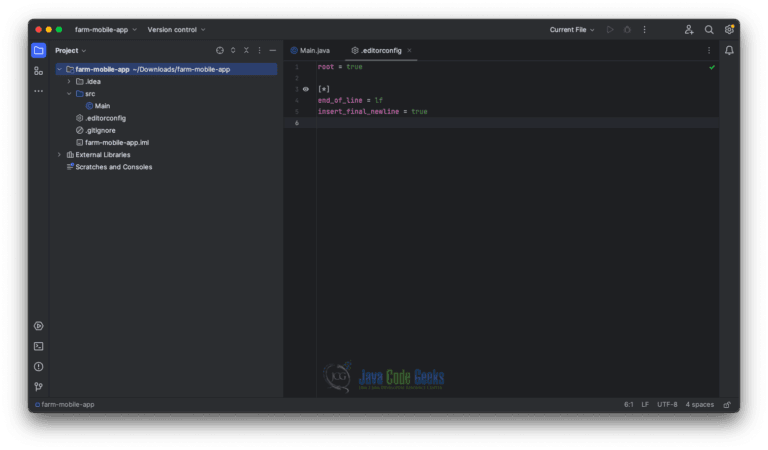Expand External Libraries node
Screen dimensions: 768x450
coord(59,155)
